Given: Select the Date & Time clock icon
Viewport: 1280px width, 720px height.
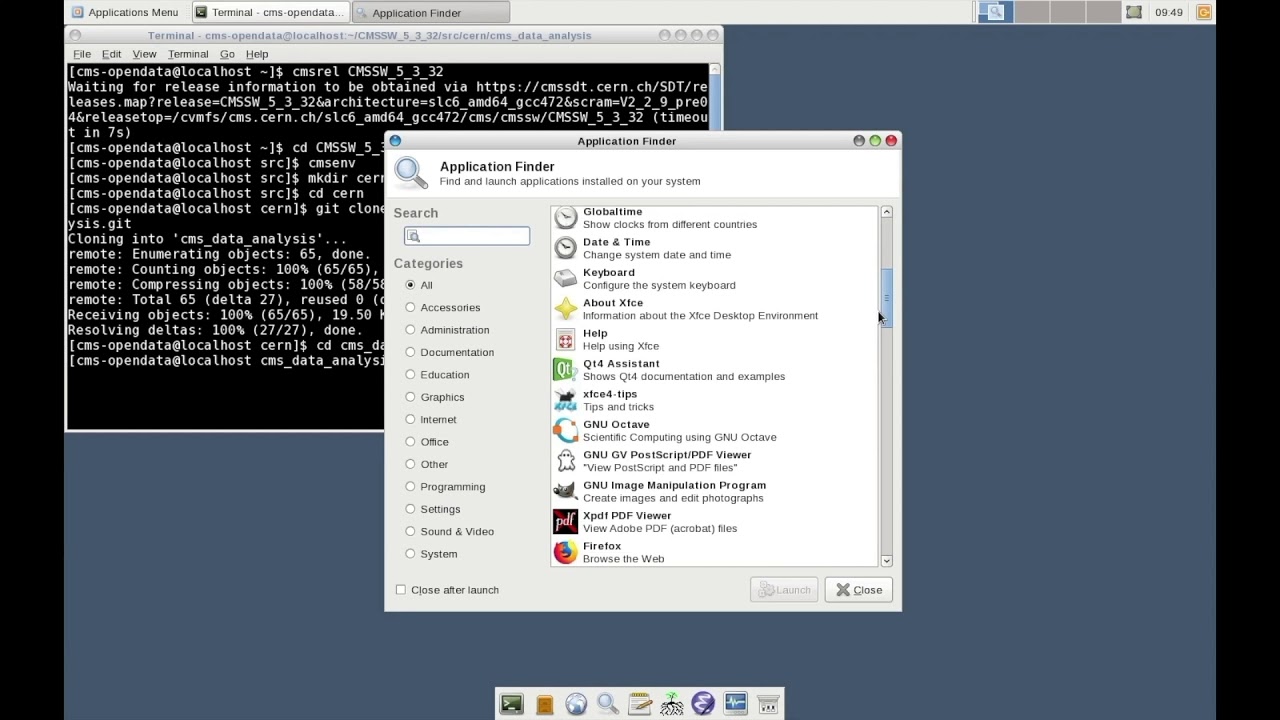Looking at the screenshot, I should [566, 248].
